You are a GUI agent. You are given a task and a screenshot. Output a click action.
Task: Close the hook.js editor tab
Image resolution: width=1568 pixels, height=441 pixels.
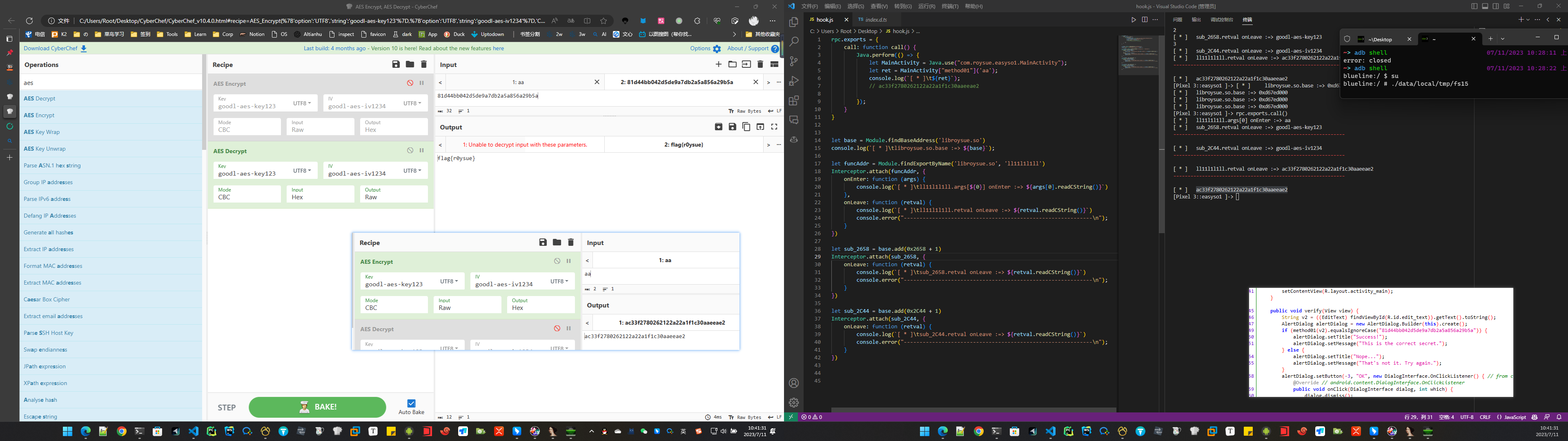point(846,20)
